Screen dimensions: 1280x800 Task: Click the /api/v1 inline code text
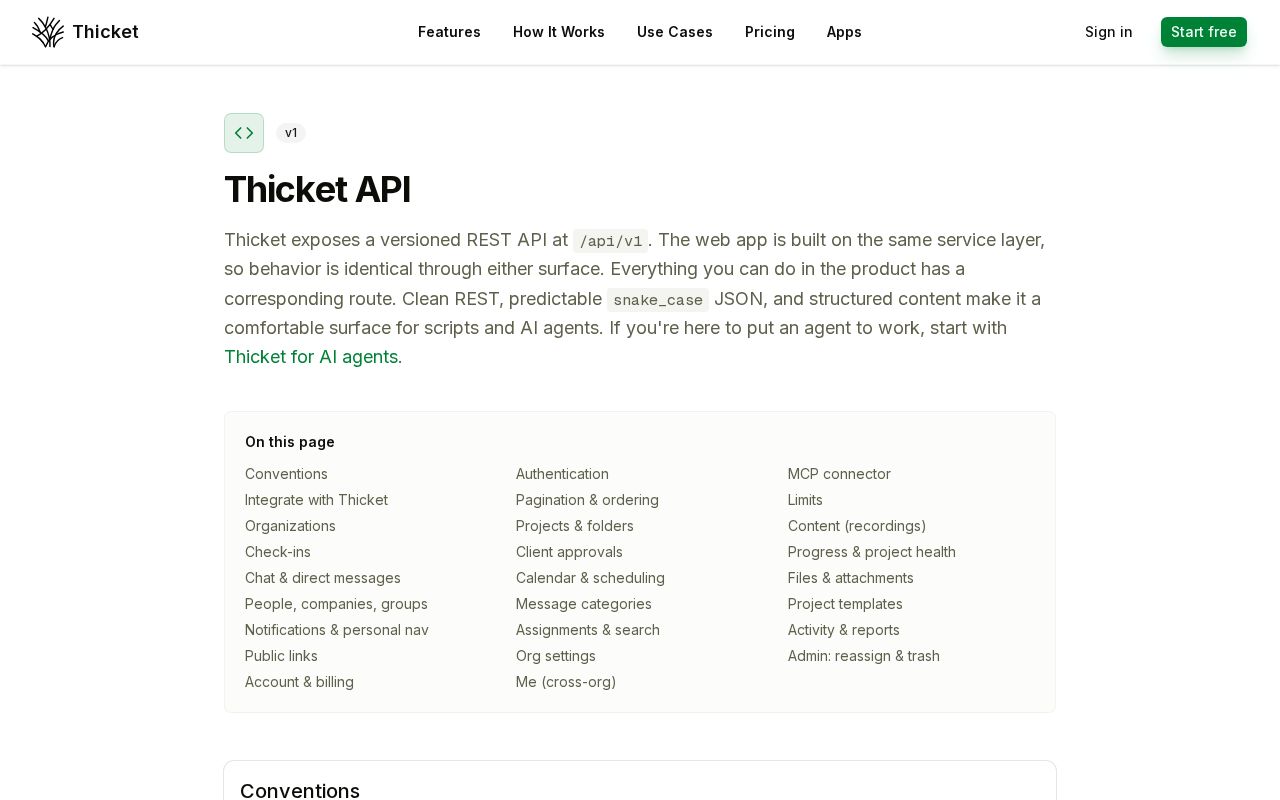[611, 241]
